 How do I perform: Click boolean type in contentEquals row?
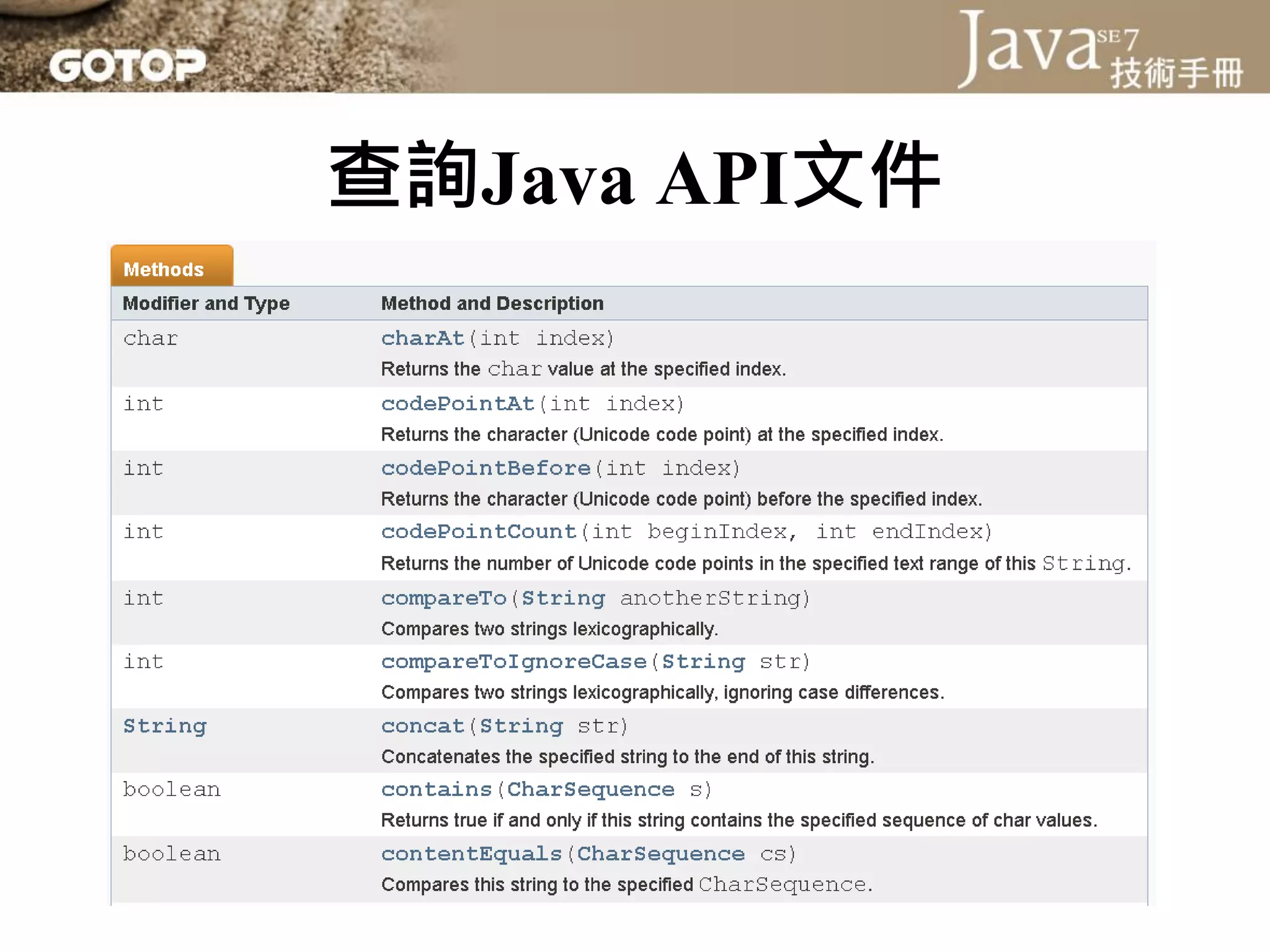[172, 854]
